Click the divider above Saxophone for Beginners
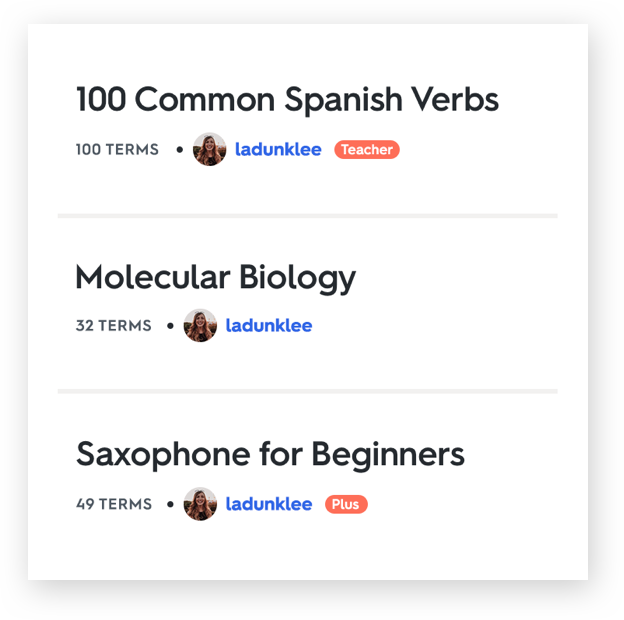Viewport: 624px width, 620px height. (x=307, y=391)
